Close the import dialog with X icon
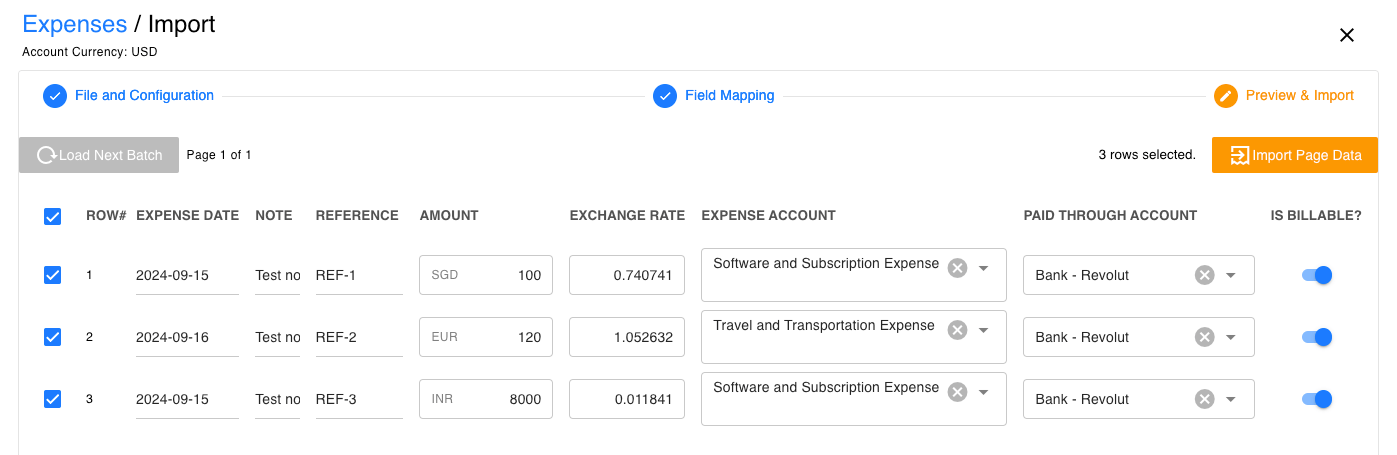 (x=1346, y=35)
